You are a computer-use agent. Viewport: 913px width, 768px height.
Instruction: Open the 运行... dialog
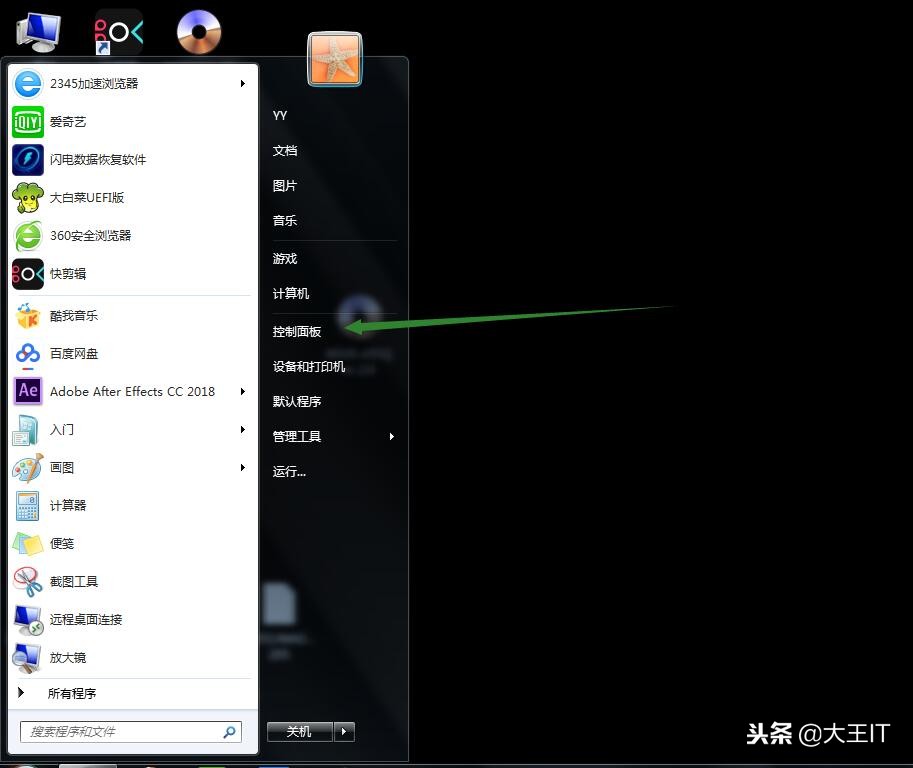point(288,471)
